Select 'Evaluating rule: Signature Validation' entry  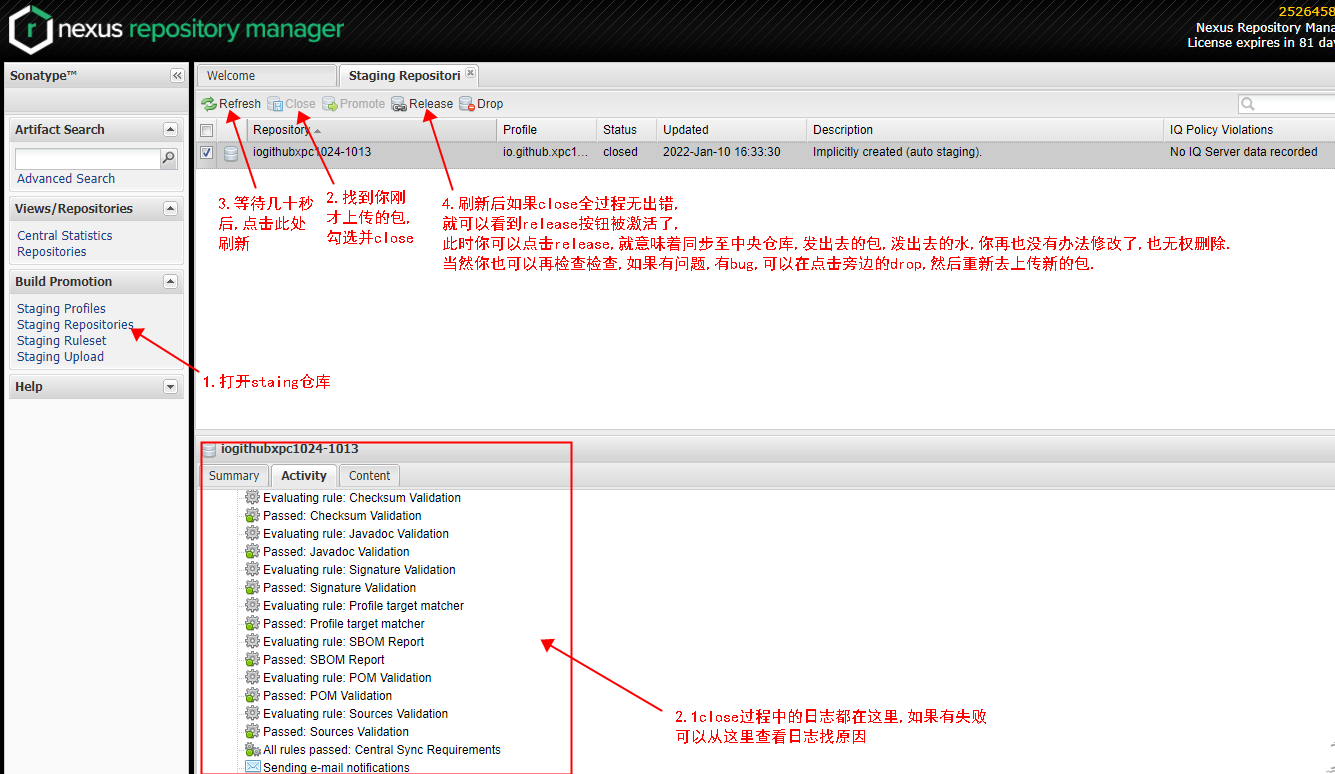point(359,570)
